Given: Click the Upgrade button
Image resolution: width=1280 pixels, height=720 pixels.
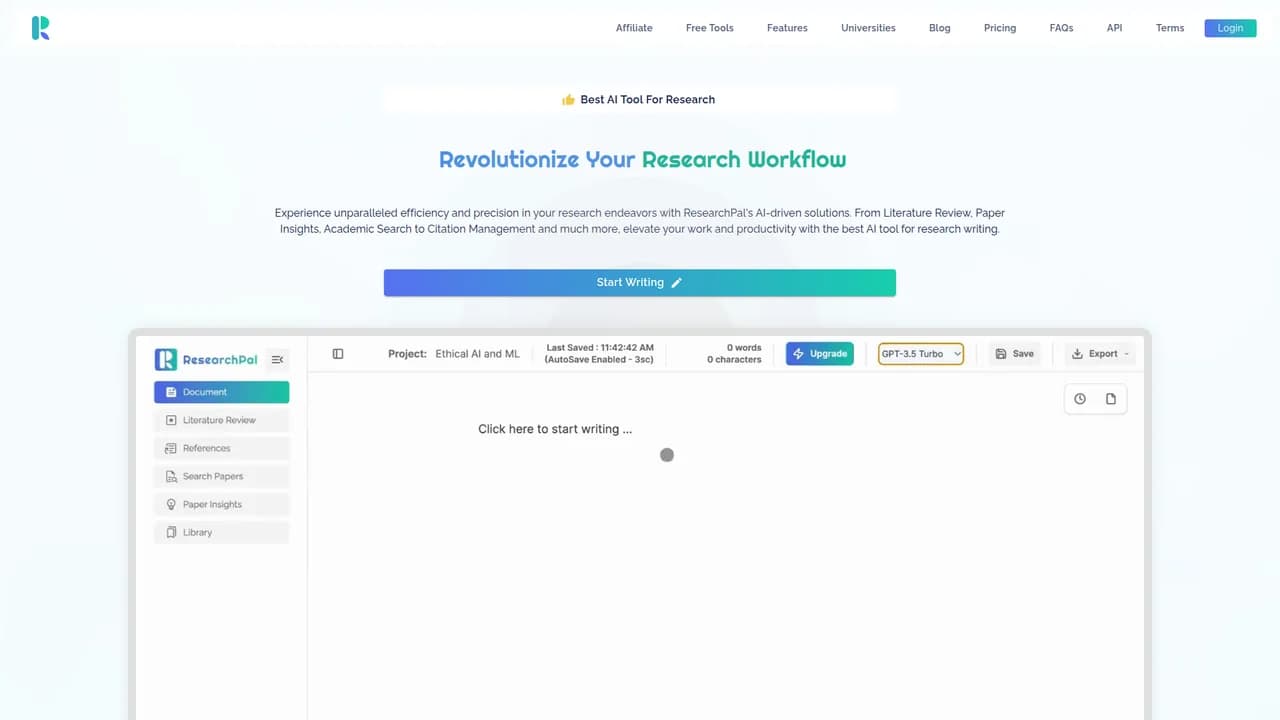Looking at the screenshot, I should click(x=820, y=354).
